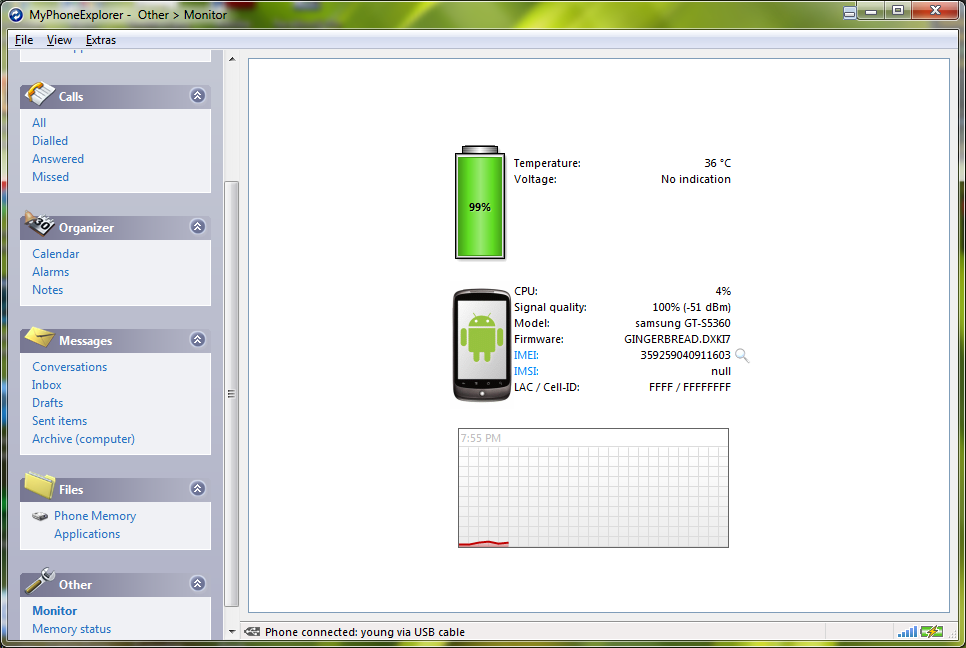Image resolution: width=966 pixels, height=648 pixels.
Task: Click the Other section wrench icon
Action: [x=39, y=581]
